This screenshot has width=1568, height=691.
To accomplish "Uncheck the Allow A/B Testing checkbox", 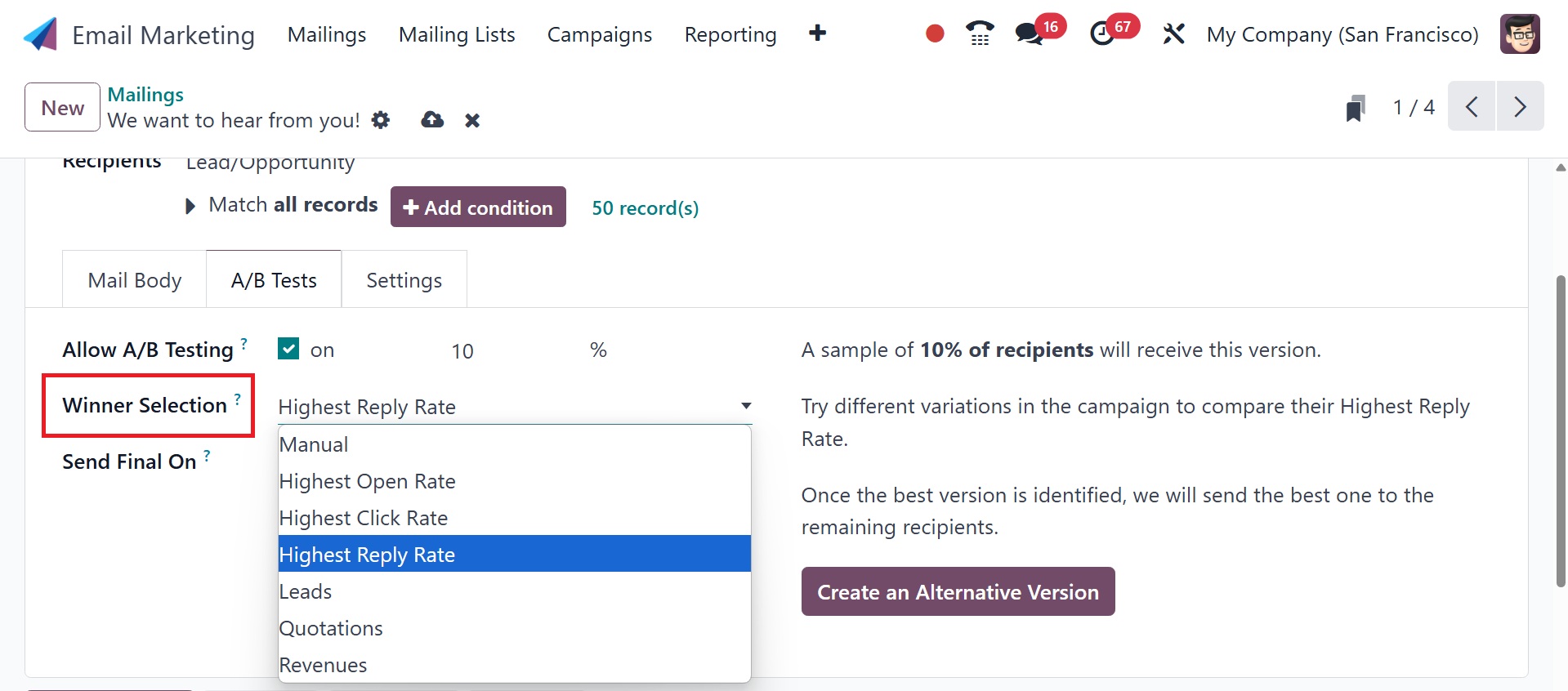I will pos(288,349).
